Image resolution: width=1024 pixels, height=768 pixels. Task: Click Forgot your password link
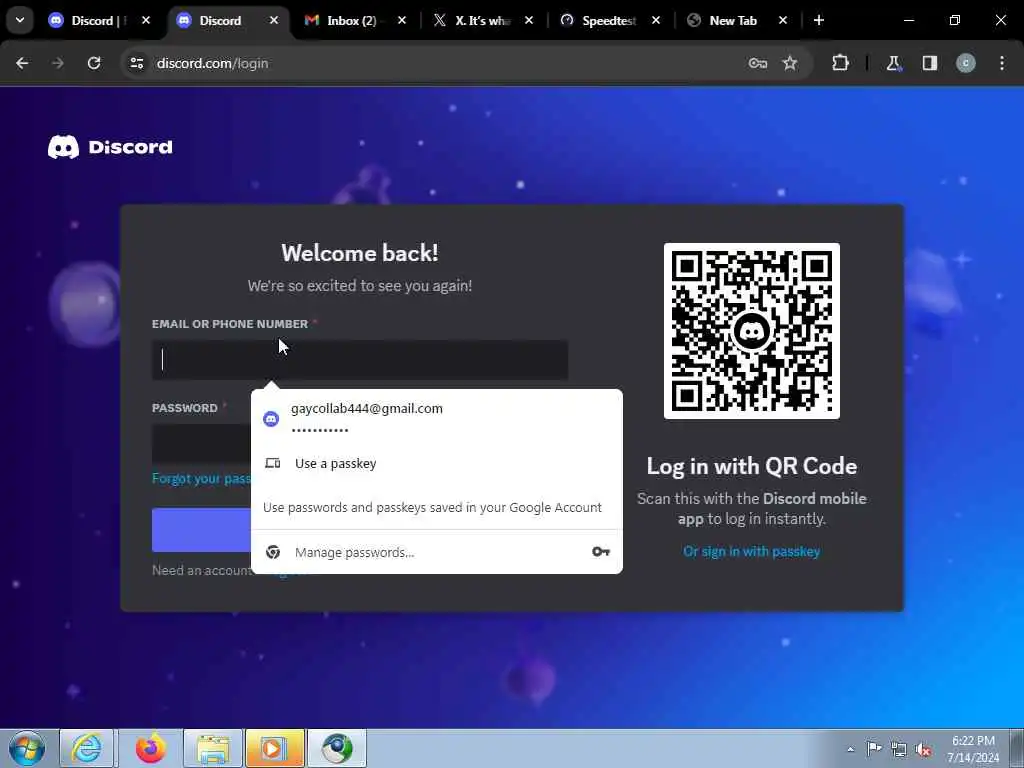click(201, 479)
